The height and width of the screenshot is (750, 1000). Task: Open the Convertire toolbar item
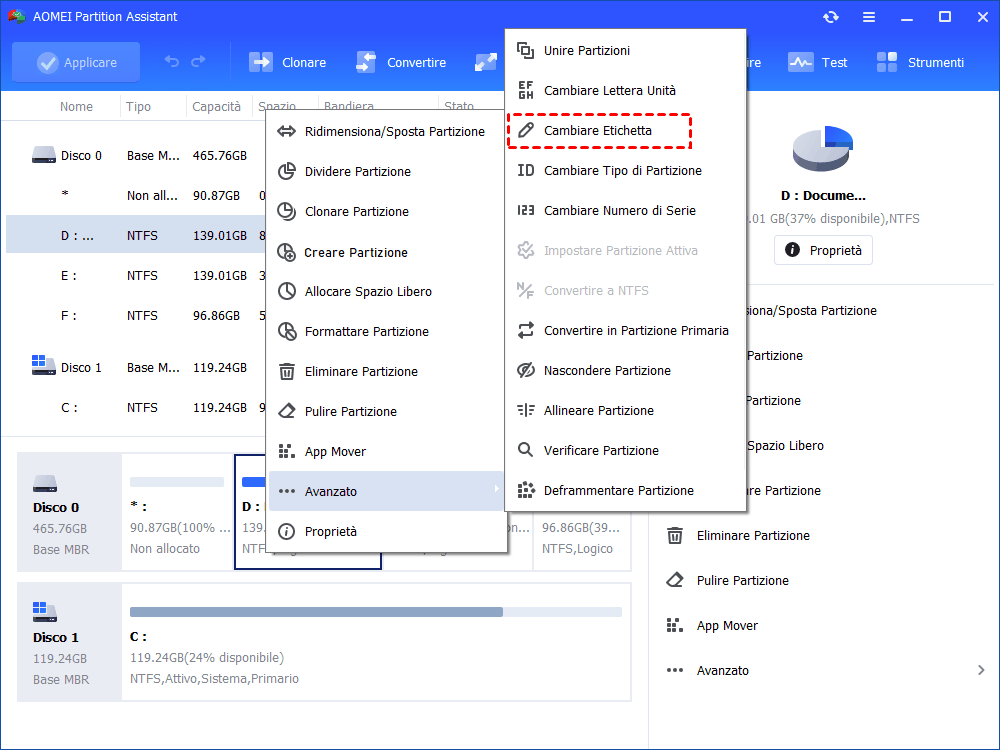click(x=401, y=62)
